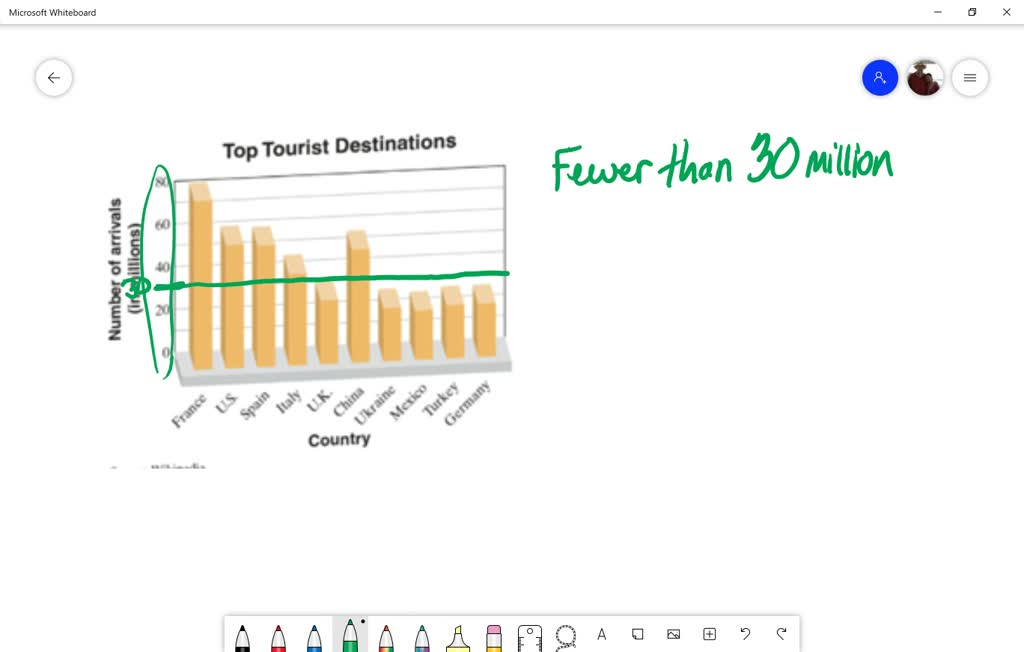Viewport: 1024px width, 652px height.
Task: Select the yellow highlighter tool
Action: 458,637
